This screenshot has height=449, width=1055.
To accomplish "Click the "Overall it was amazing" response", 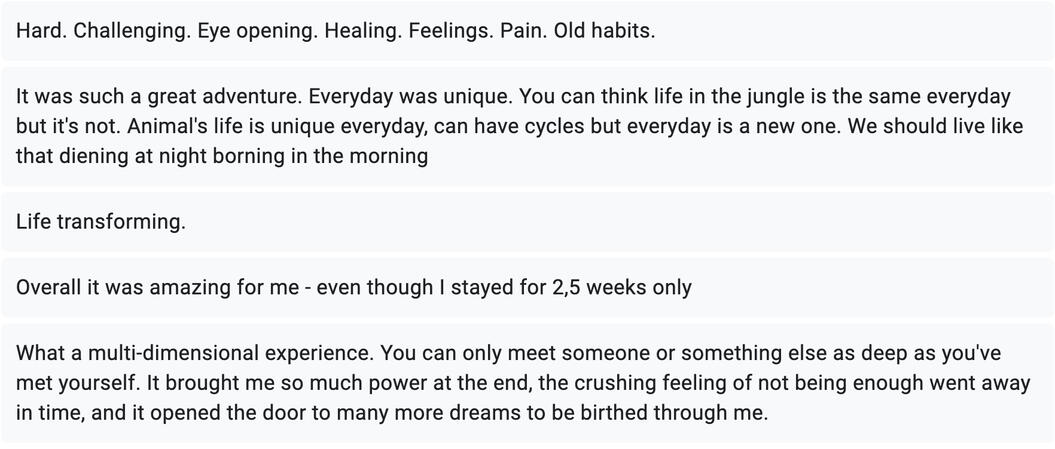I will (x=353, y=288).
